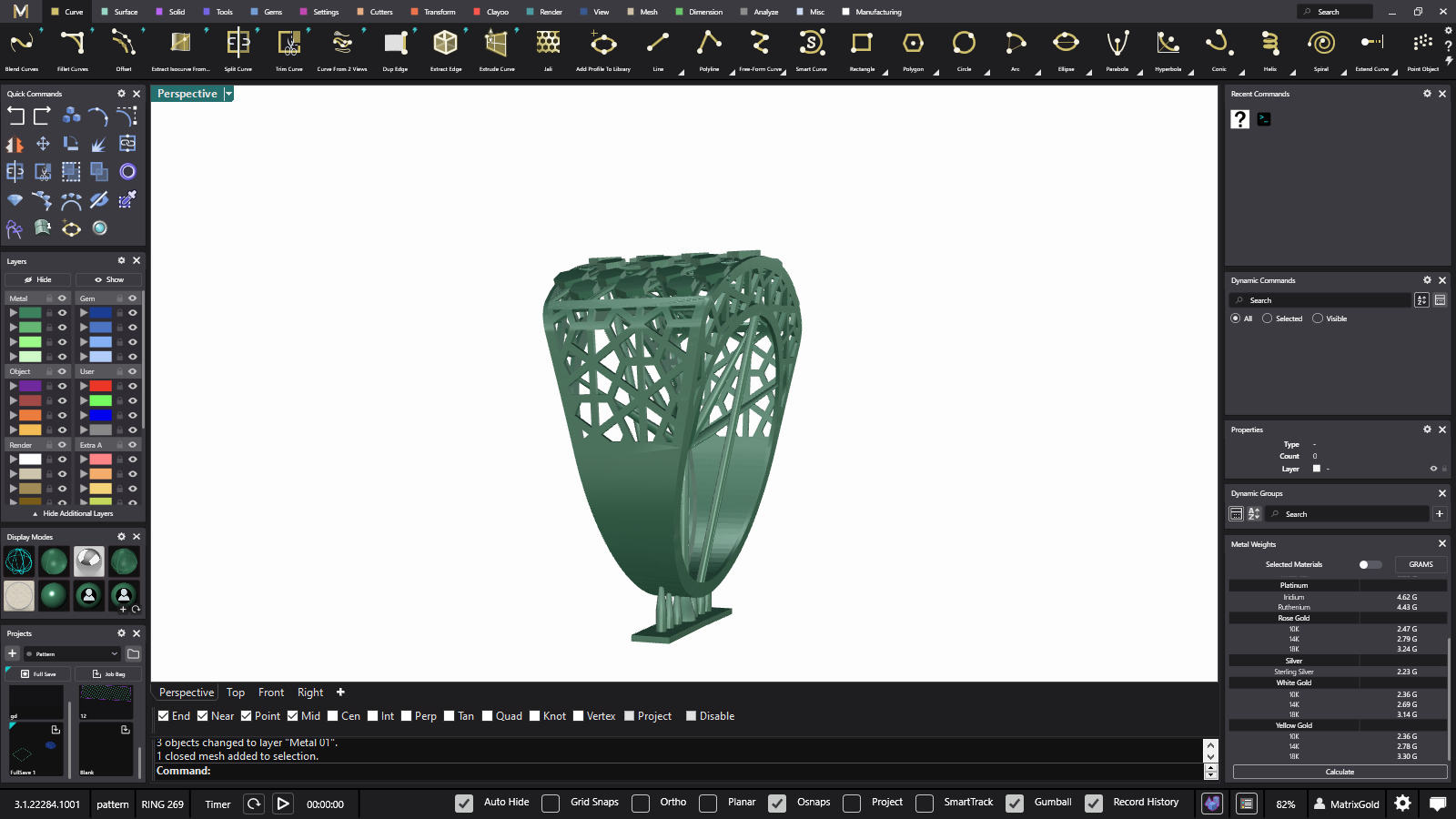This screenshot has height=819, width=1456.
Task: Enable the Cen osnap checkbox
Action: pos(333,716)
